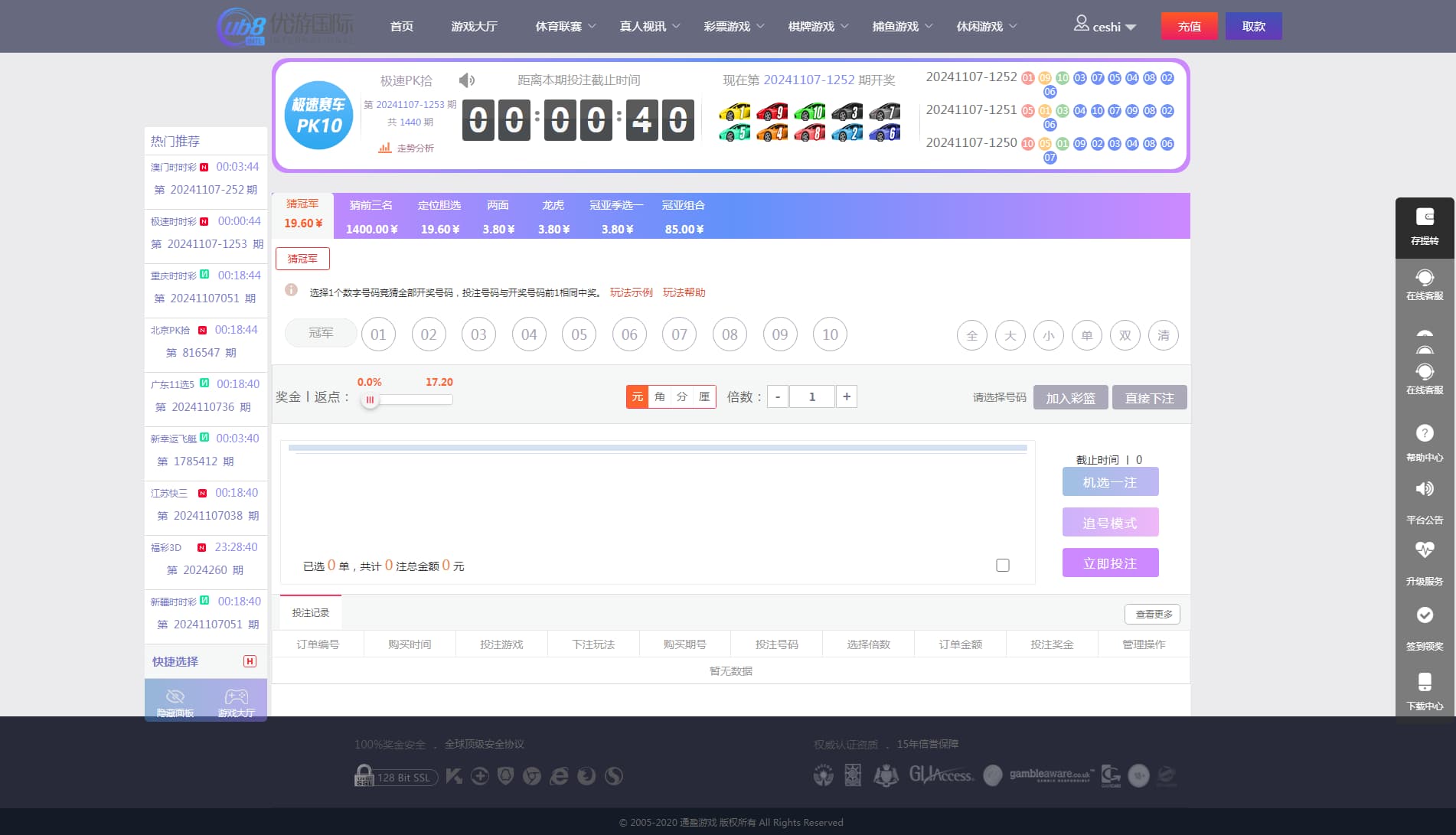This screenshot has height=835, width=1456.
Task: Click the bonus rebate slider handle
Action: click(x=370, y=400)
